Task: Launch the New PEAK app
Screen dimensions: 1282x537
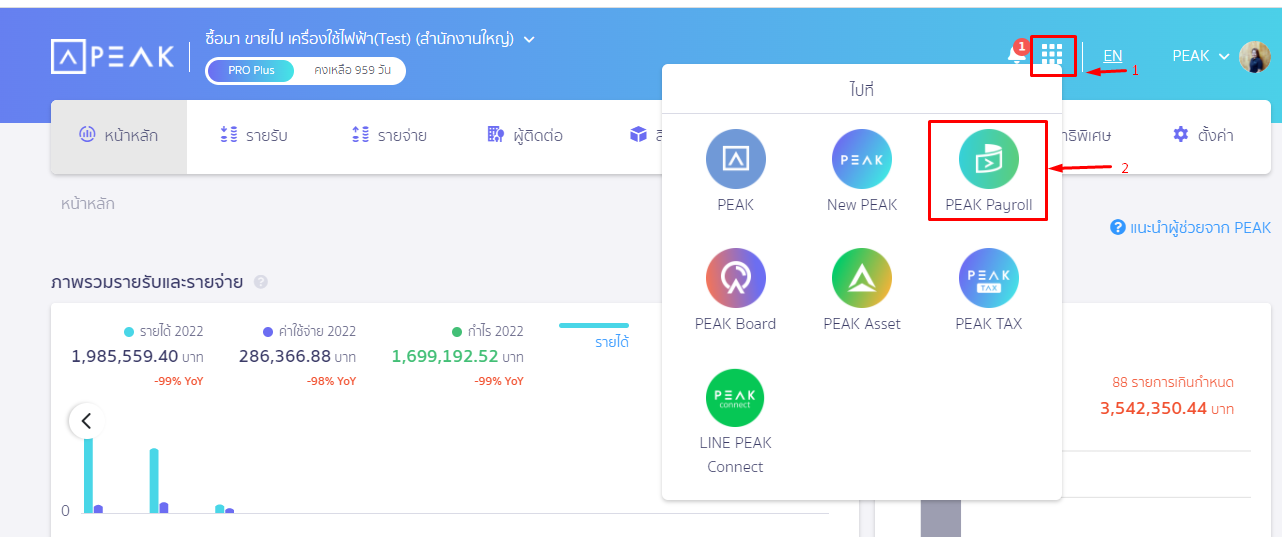Action: 862,170
